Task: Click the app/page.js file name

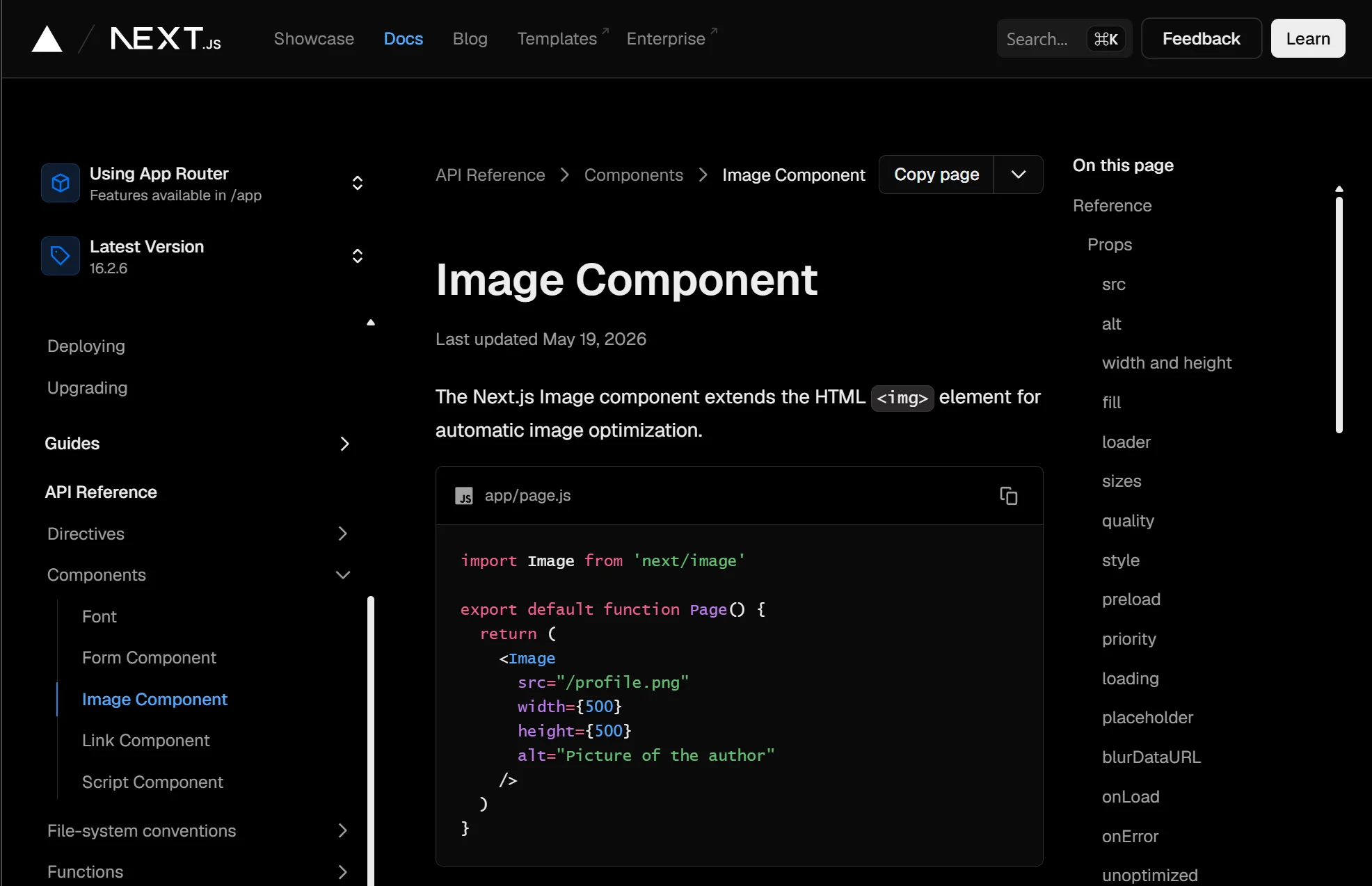Action: 527,496
